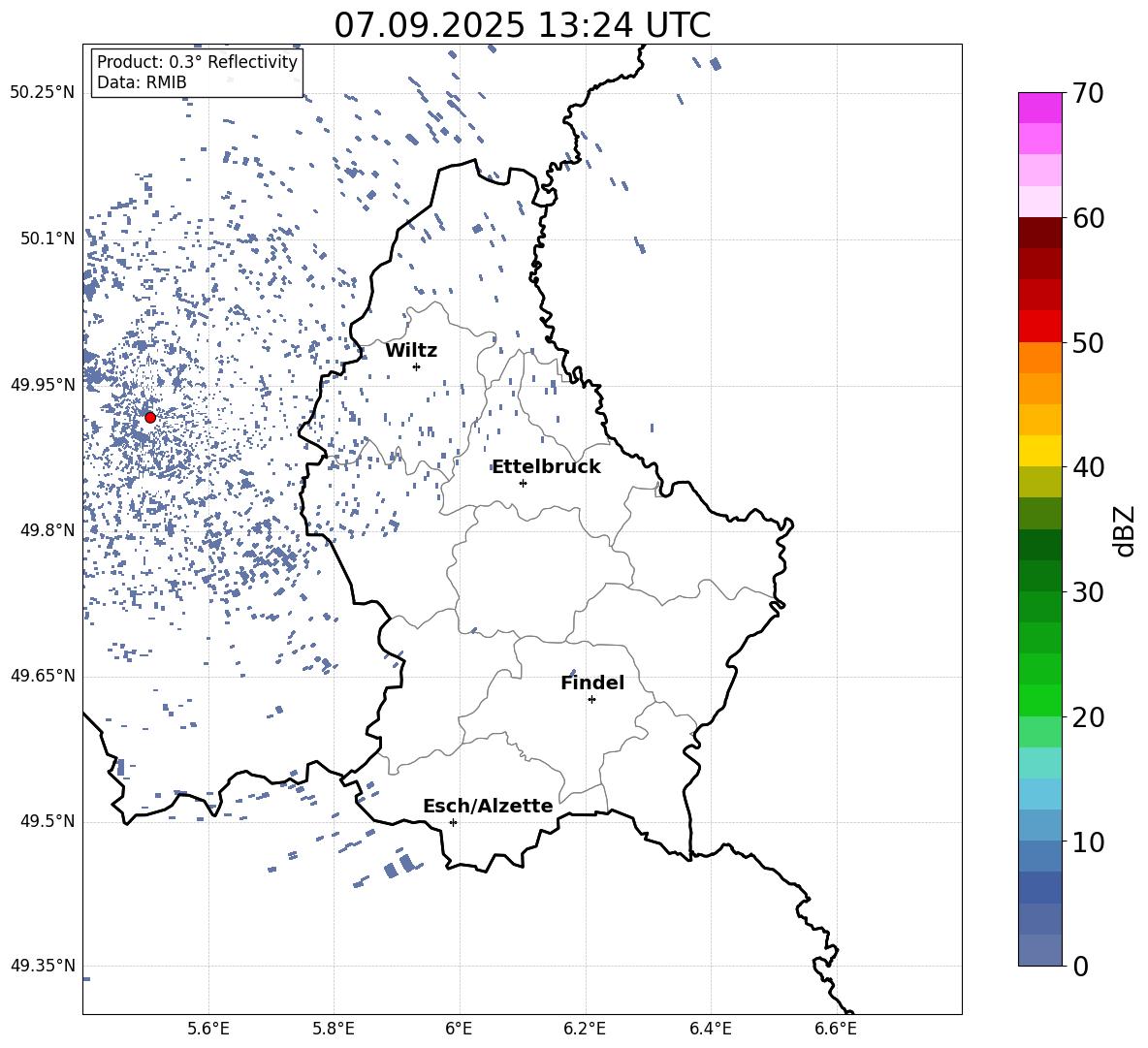Screen dimensions: 1148x1048
Task: Click the 49.8°N latitude label
Action: tap(48, 530)
